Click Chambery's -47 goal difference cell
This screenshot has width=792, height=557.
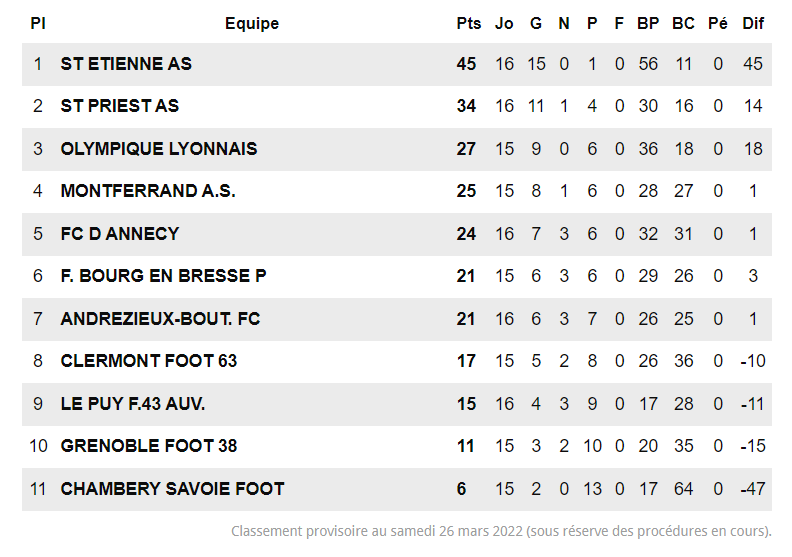tap(753, 489)
